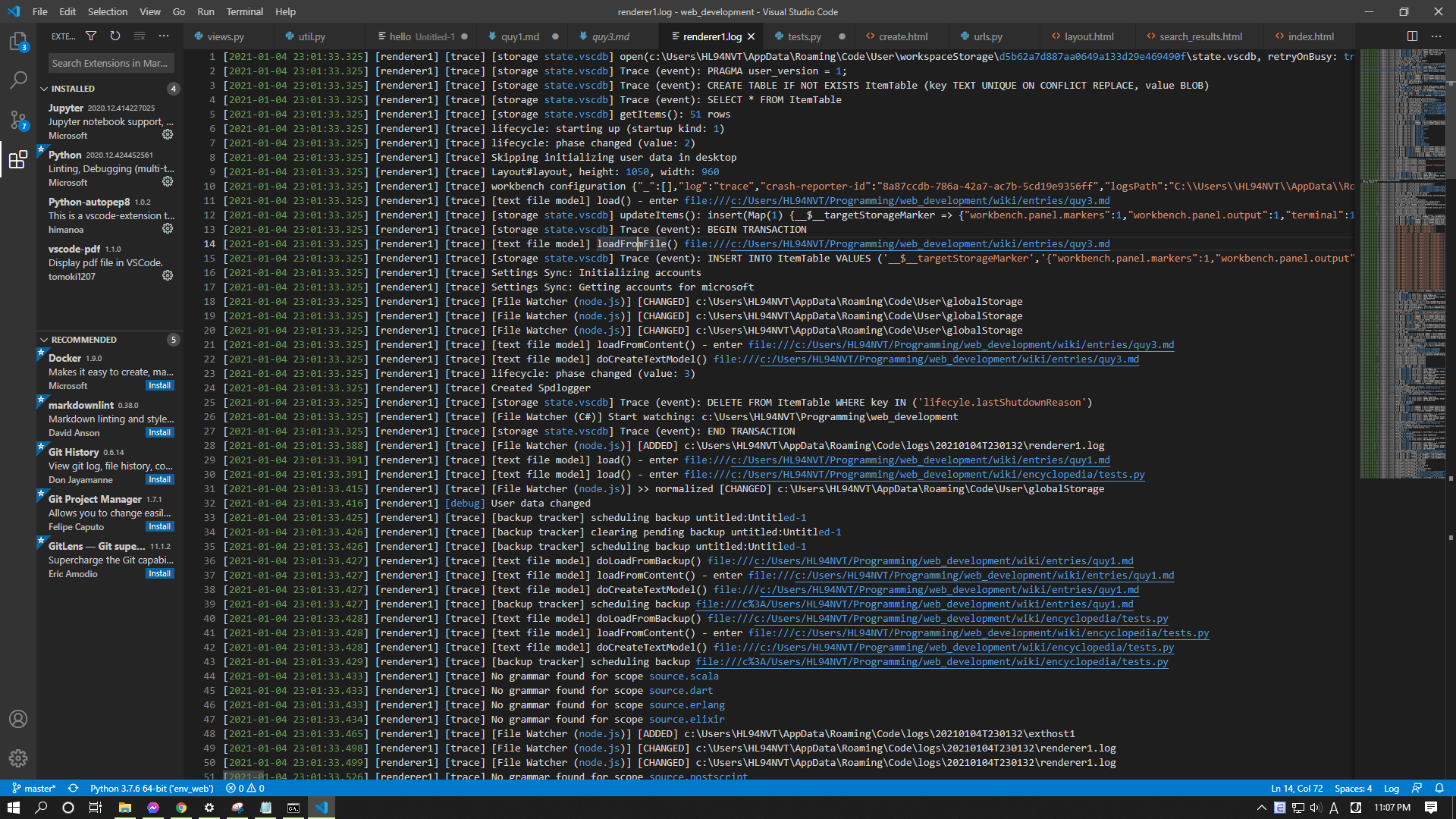Open the Python-autopep8 manage gear

click(168, 228)
